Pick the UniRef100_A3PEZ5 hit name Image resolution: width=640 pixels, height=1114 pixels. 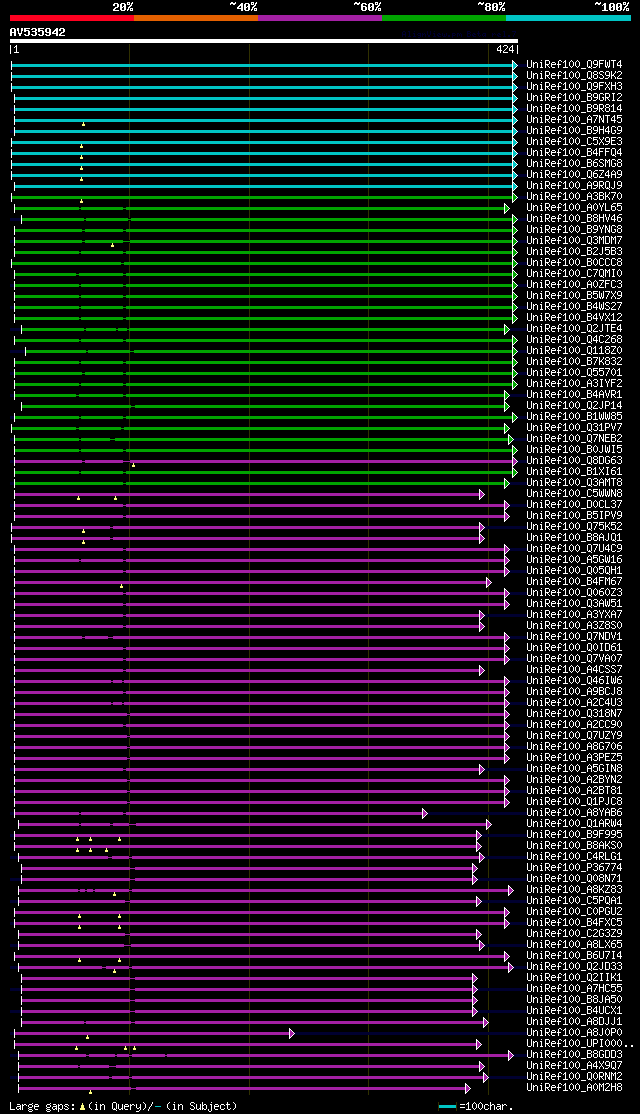coord(575,758)
